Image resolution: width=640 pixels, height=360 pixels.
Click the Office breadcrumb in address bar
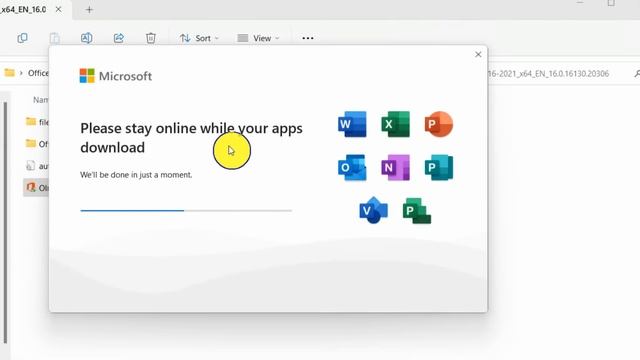coord(38,73)
